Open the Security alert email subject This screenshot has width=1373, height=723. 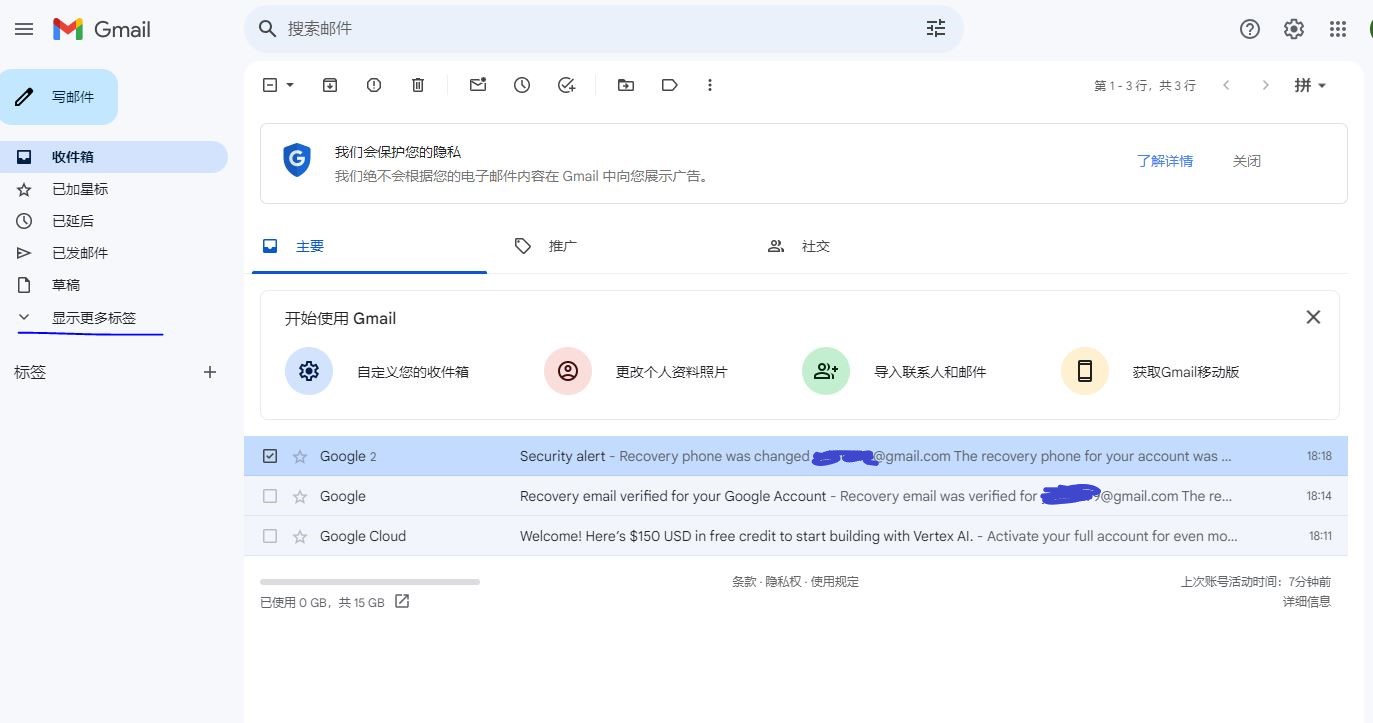tap(563, 456)
